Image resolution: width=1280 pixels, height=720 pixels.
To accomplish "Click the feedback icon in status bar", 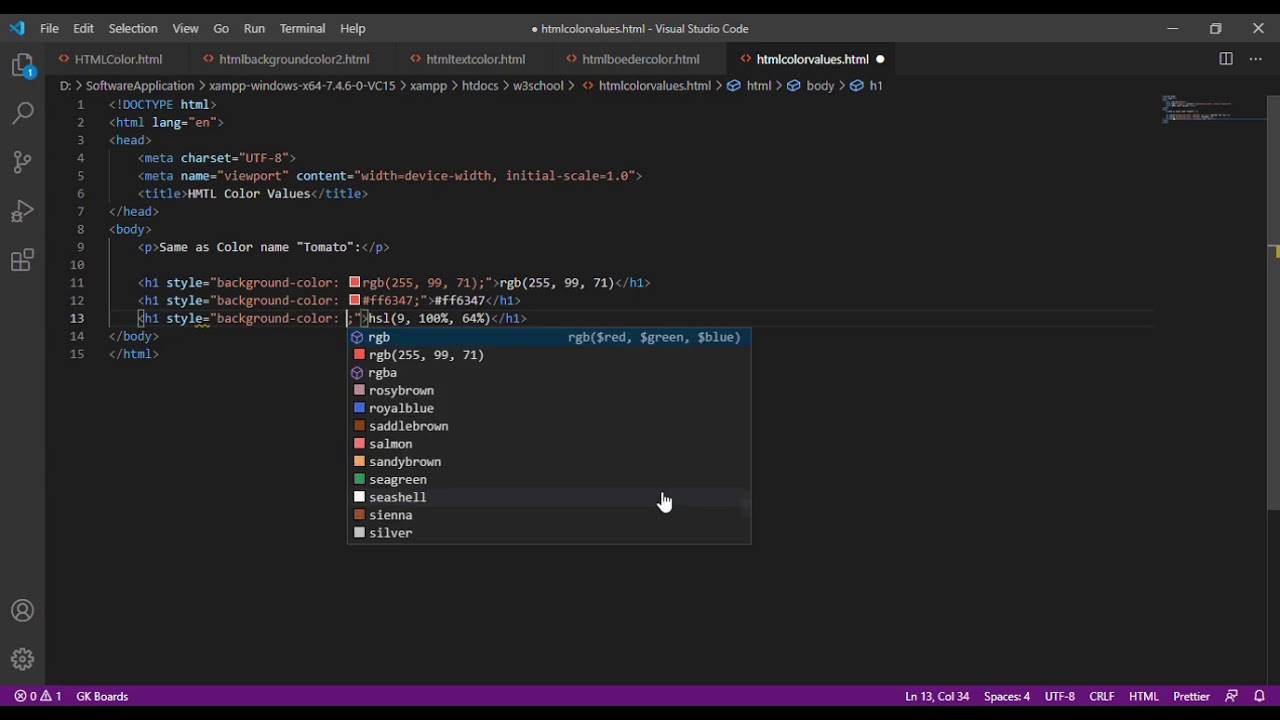I will (x=1232, y=696).
